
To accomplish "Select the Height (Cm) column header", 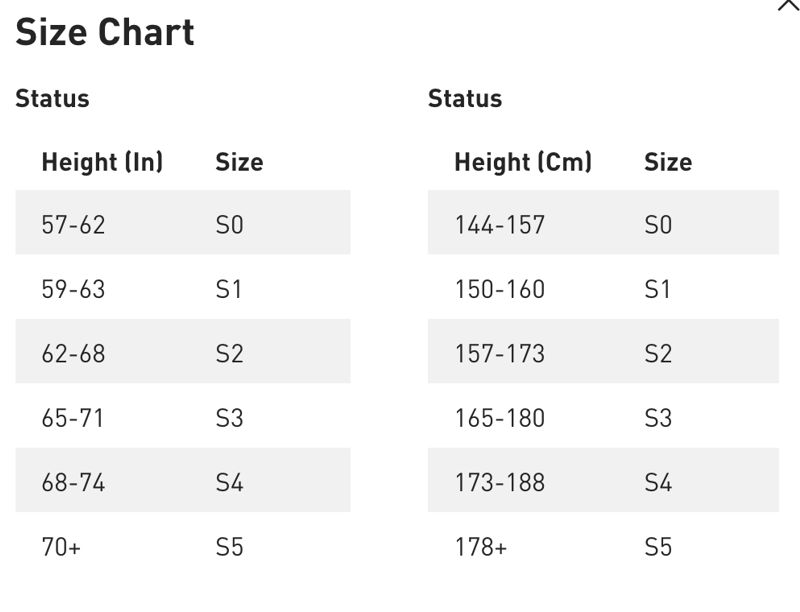I will point(523,162).
